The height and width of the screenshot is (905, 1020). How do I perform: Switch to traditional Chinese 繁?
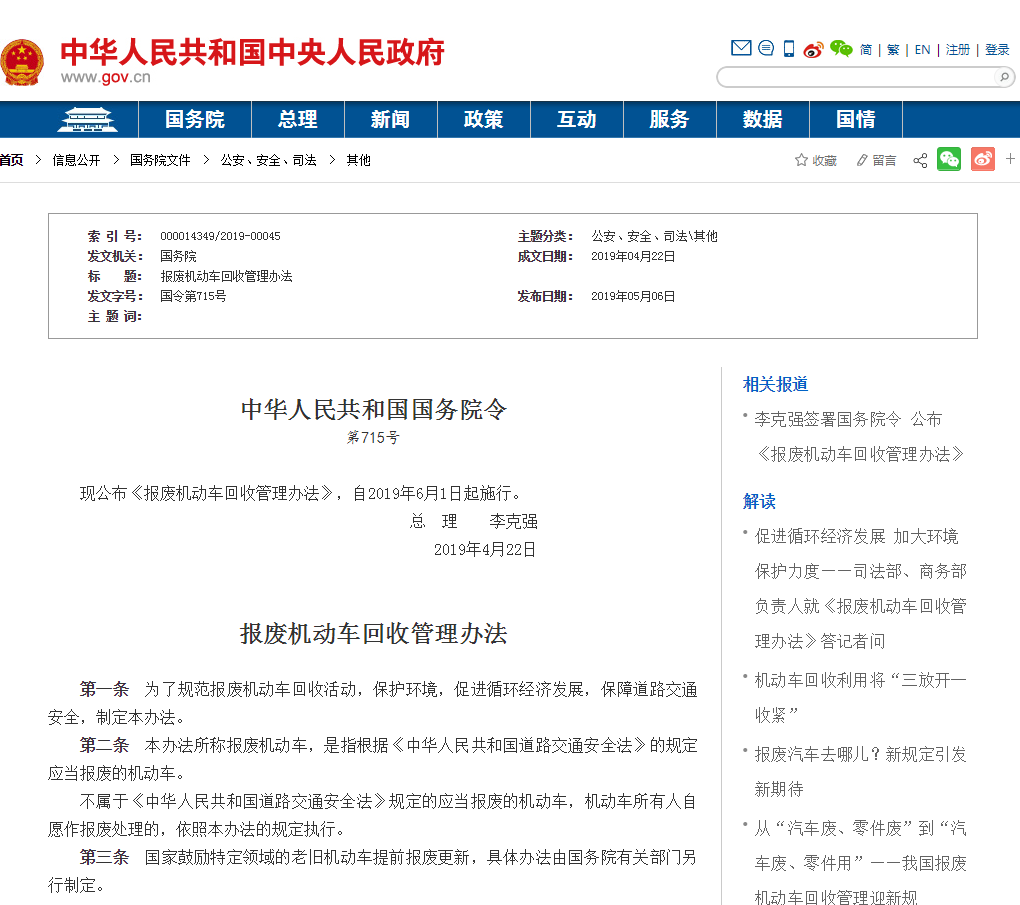point(893,49)
